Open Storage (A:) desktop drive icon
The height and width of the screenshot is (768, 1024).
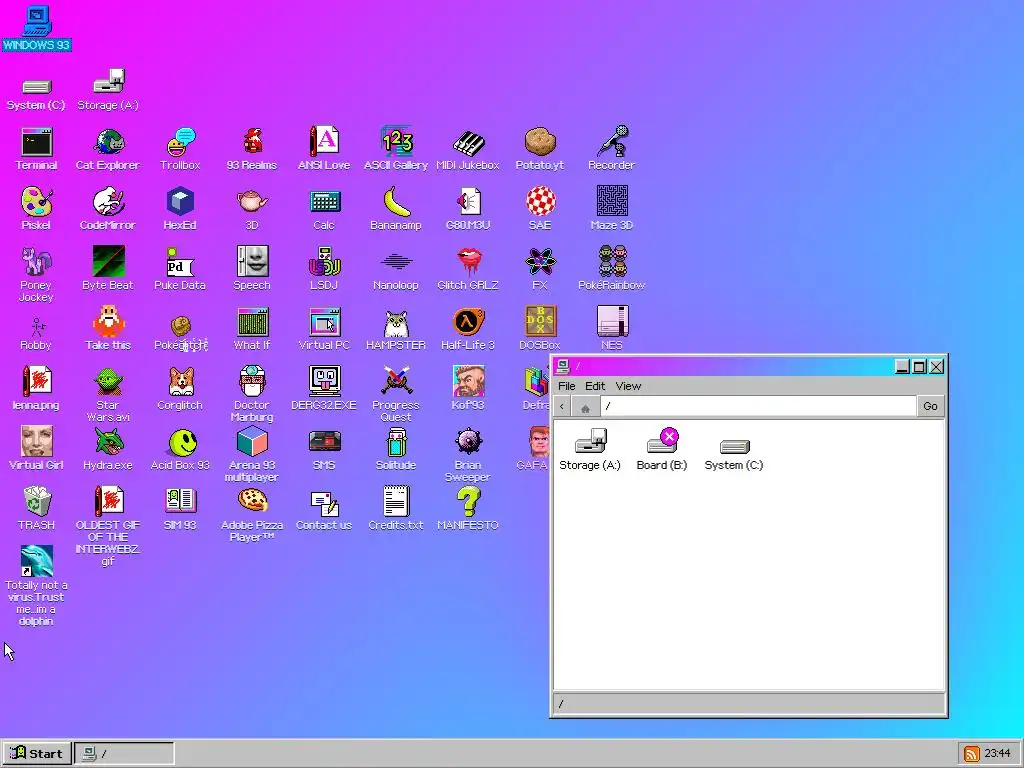[x=108, y=90]
